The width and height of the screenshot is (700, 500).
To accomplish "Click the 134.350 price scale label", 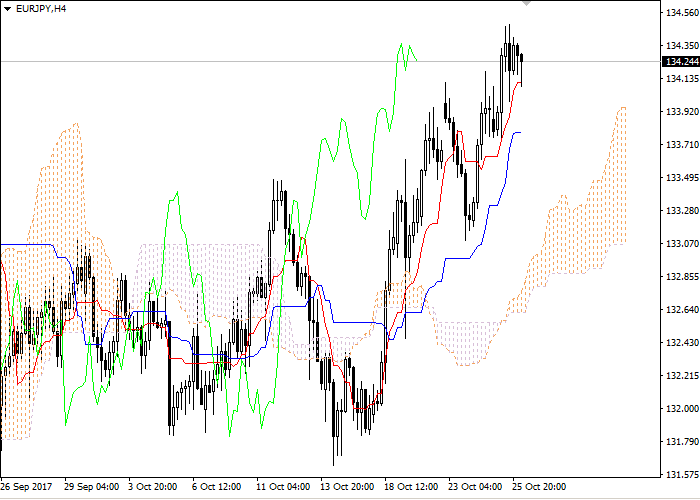I will click(x=682, y=46).
